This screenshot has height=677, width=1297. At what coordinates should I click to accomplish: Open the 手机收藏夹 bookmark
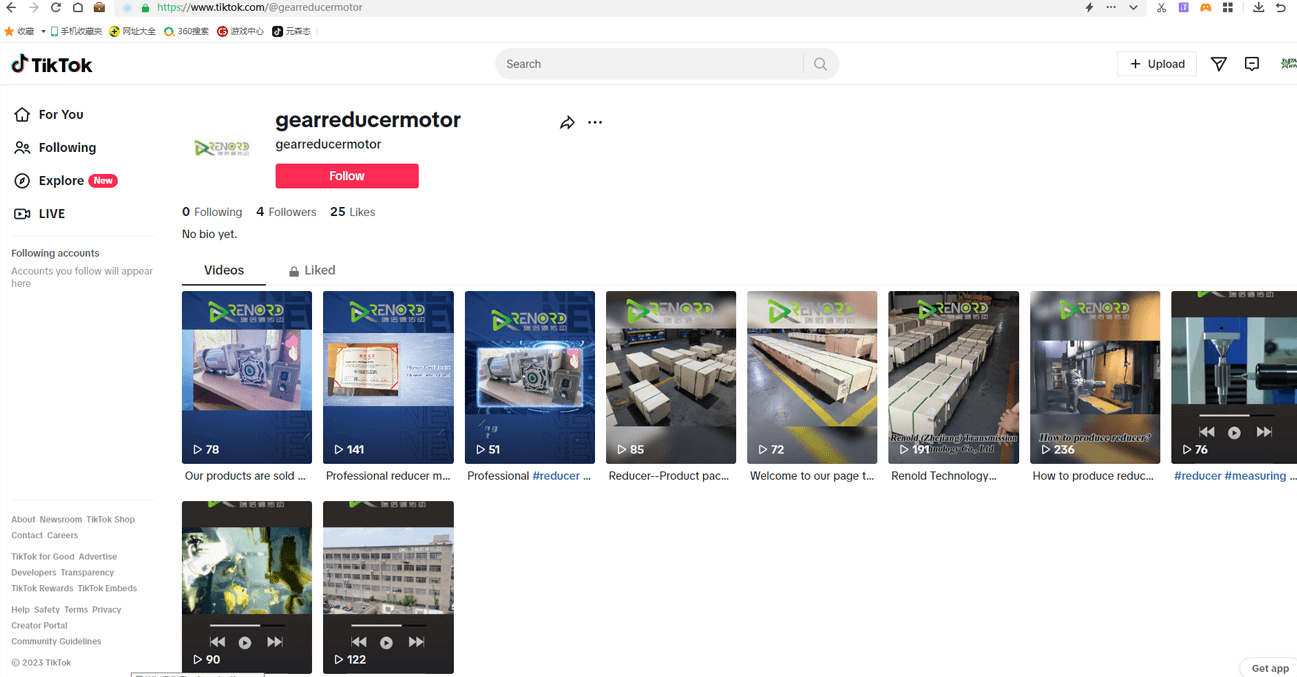pyautogui.click(x=76, y=31)
